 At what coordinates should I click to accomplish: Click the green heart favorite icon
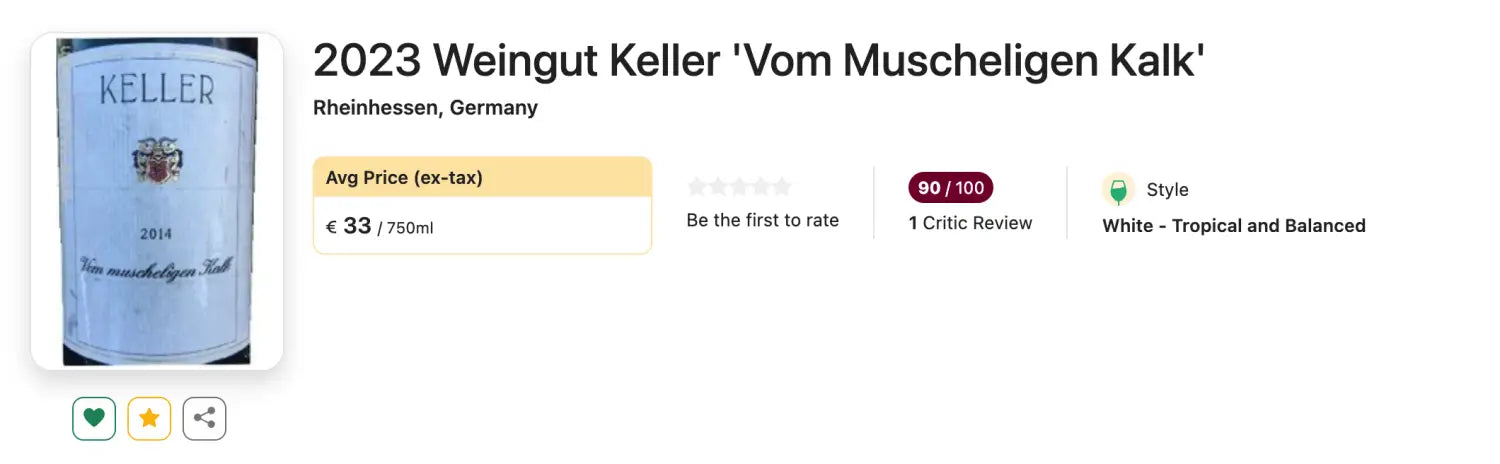coord(94,418)
